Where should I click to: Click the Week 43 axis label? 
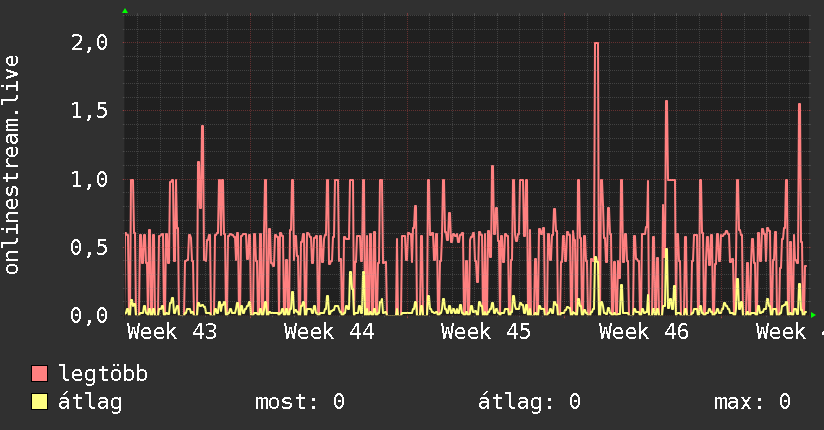point(172,332)
